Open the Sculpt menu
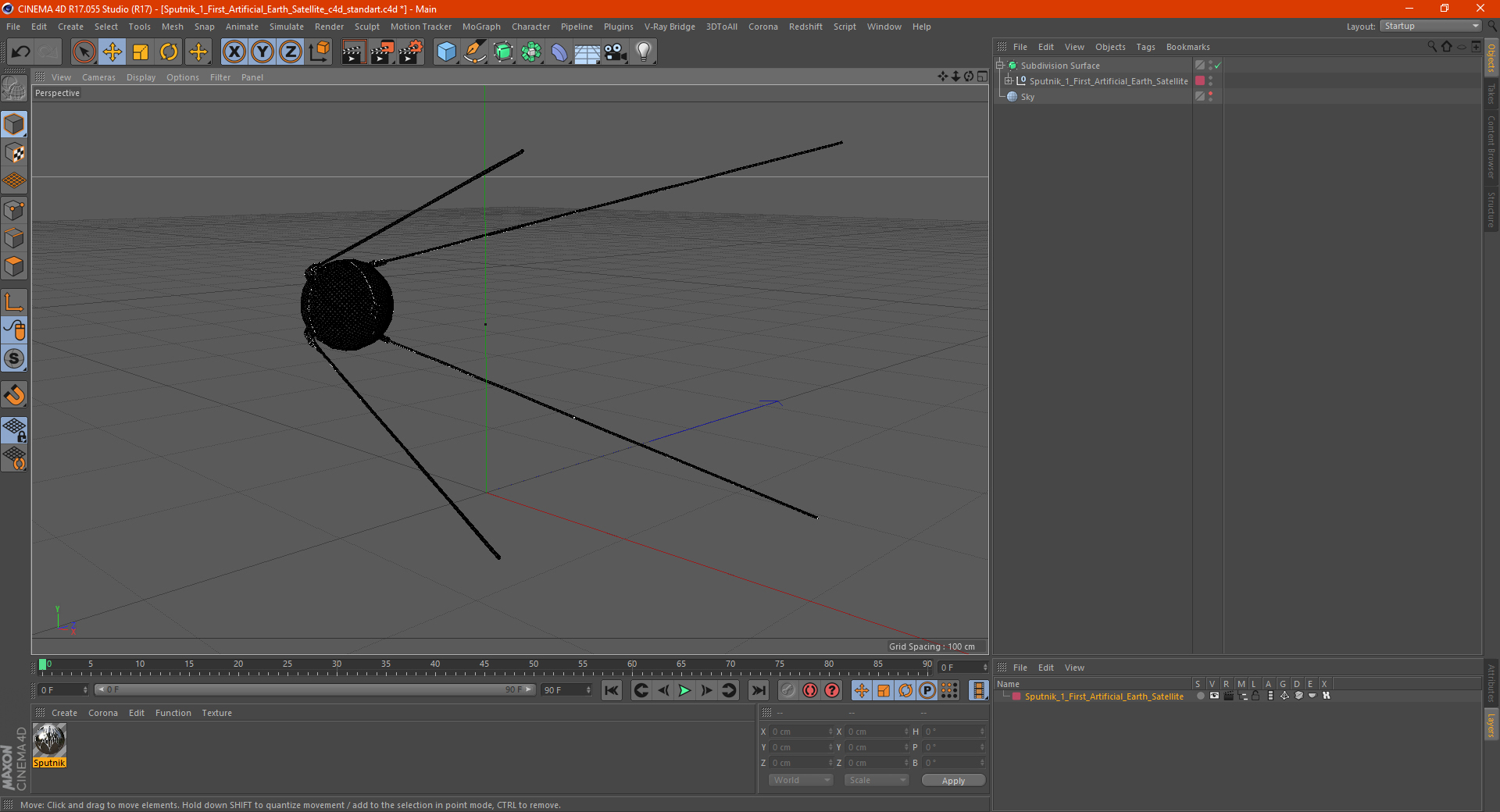 (x=366, y=27)
